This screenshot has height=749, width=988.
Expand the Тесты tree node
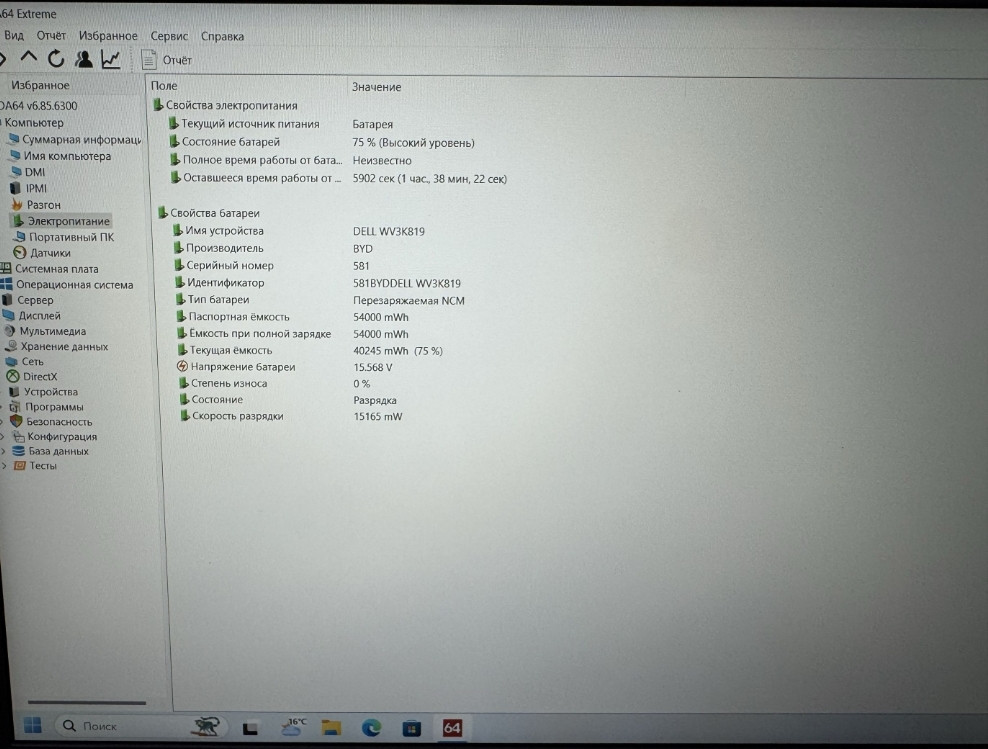5,465
